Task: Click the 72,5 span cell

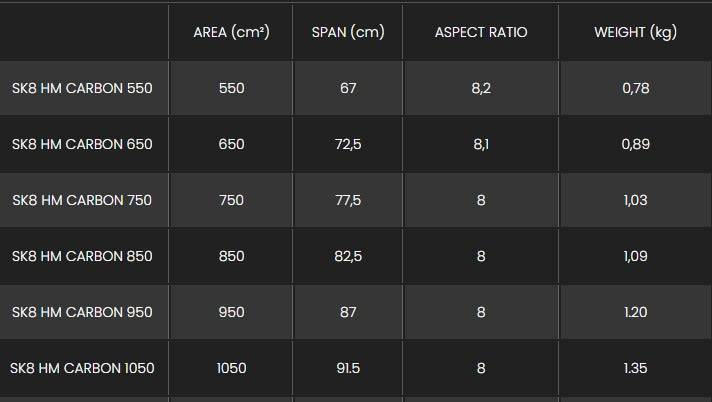Action: (348, 144)
